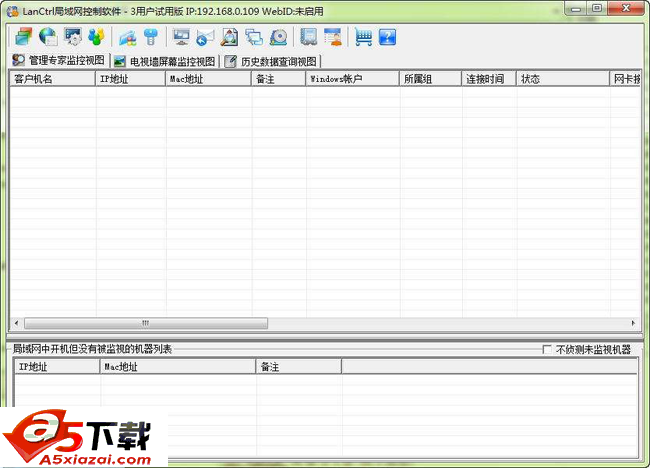Enable 不侦测未监视机器 checkbox
This screenshot has height=468, width=650.
point(547,349)
